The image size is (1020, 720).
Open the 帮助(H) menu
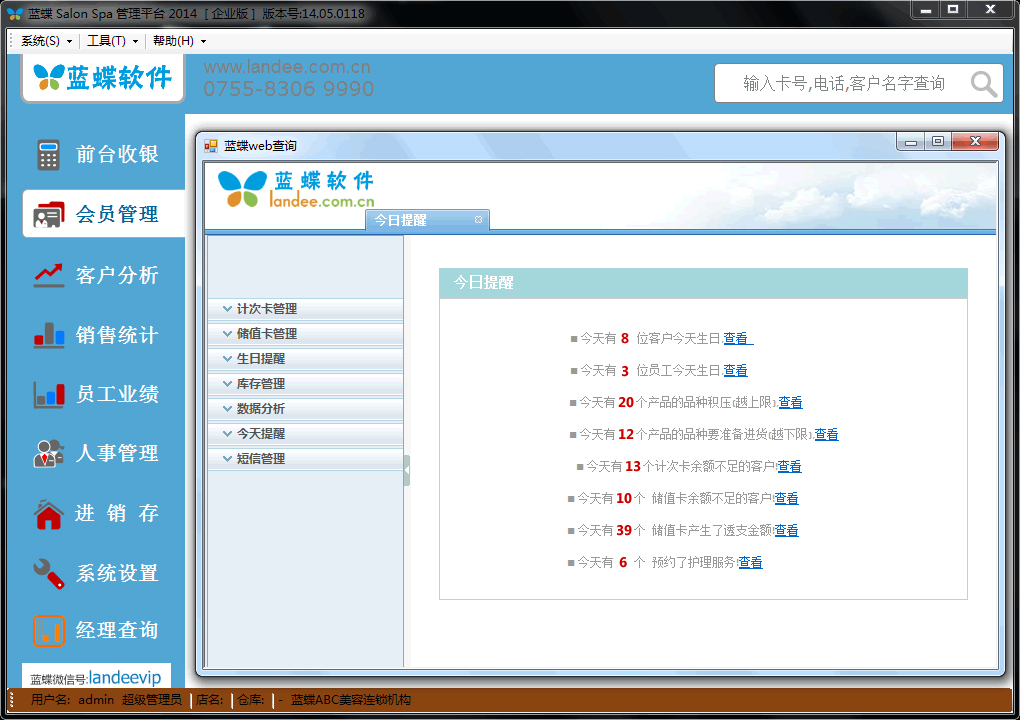180,41
